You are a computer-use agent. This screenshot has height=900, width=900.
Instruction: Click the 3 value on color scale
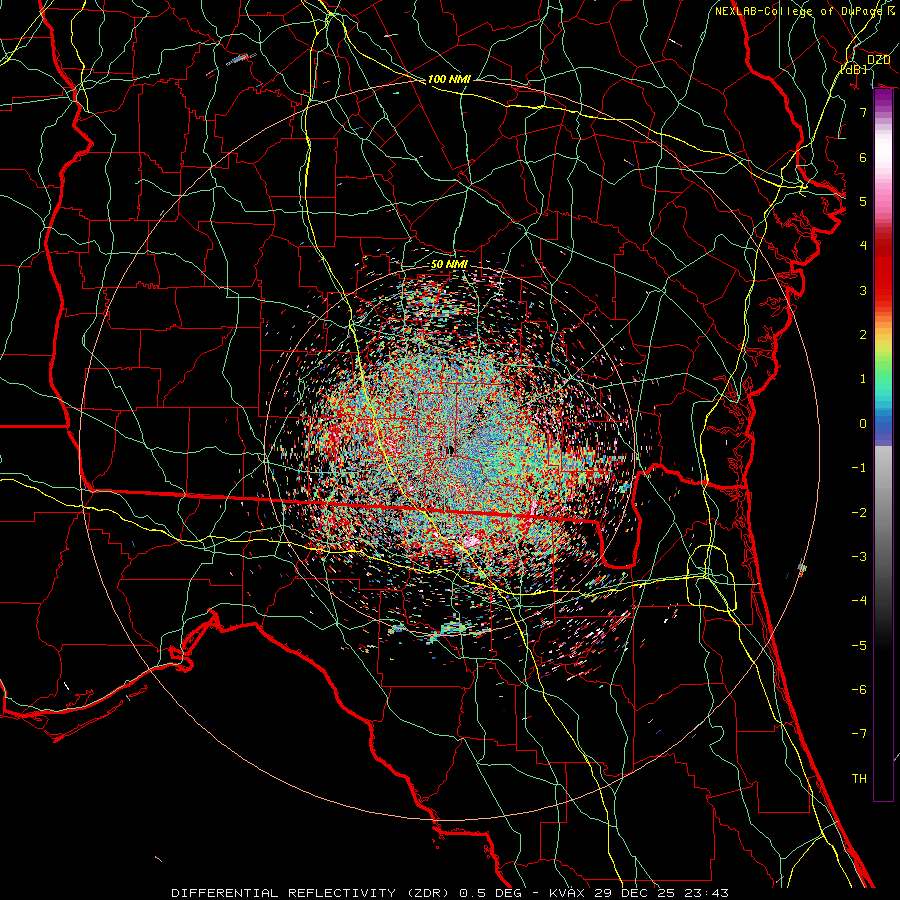[863, 290]
